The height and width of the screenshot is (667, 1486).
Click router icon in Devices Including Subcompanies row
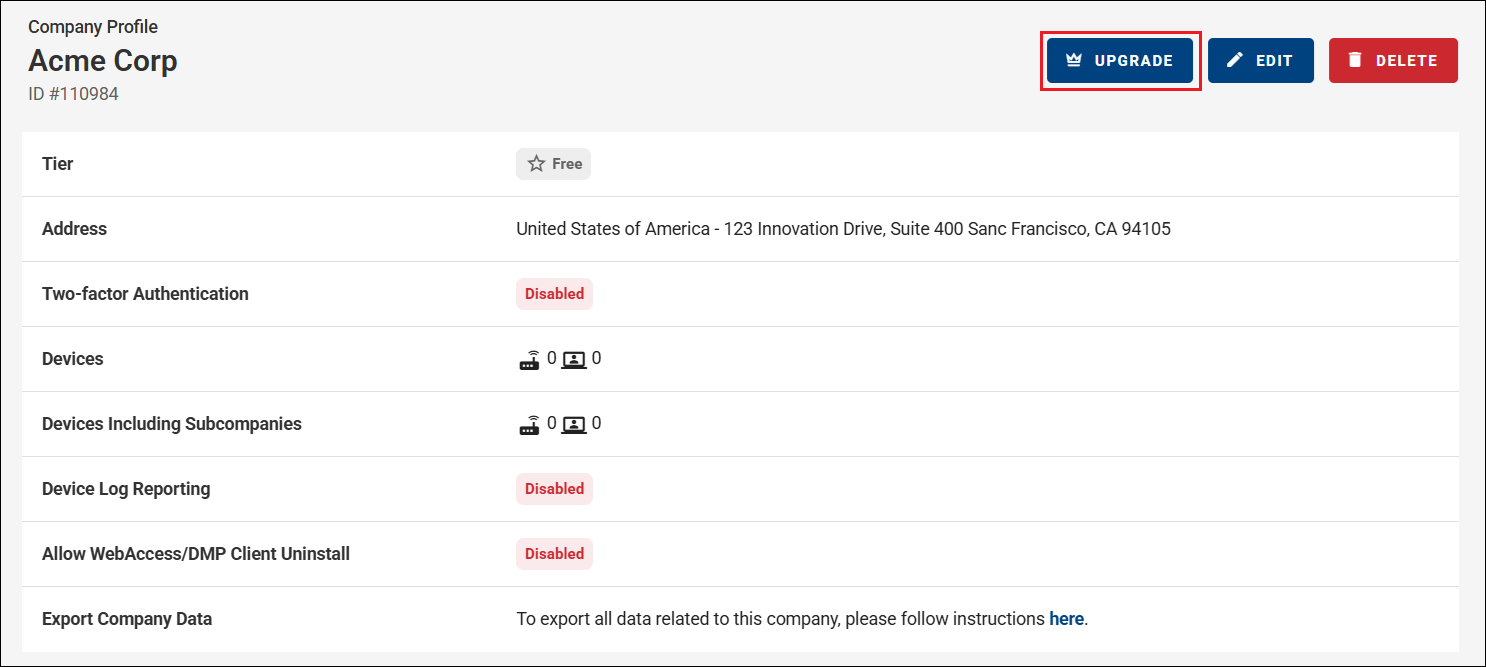[530, 425]
